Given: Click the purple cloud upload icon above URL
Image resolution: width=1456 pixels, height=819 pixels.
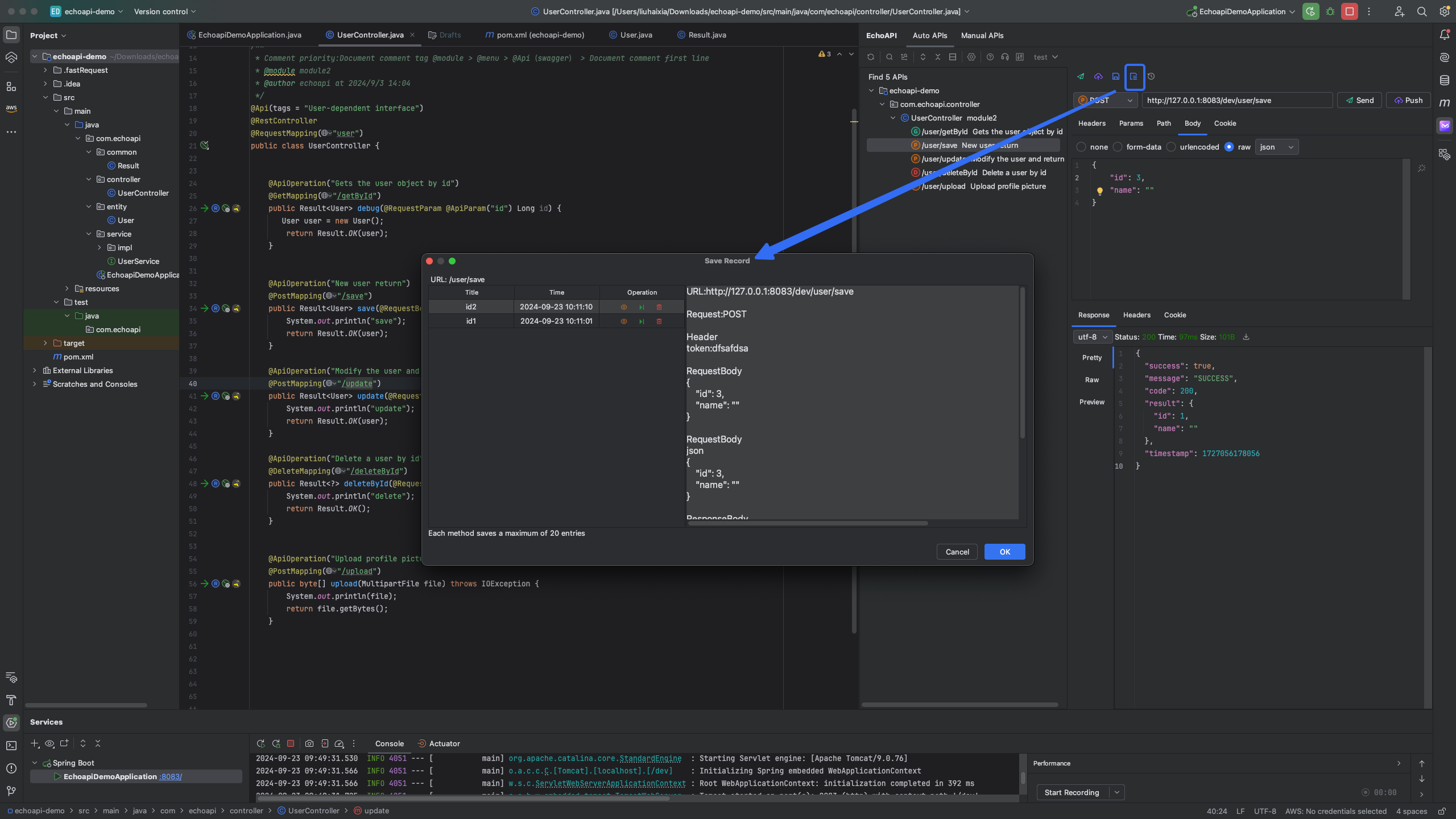Looking at the screenshot, I should tap(1098, 76).
